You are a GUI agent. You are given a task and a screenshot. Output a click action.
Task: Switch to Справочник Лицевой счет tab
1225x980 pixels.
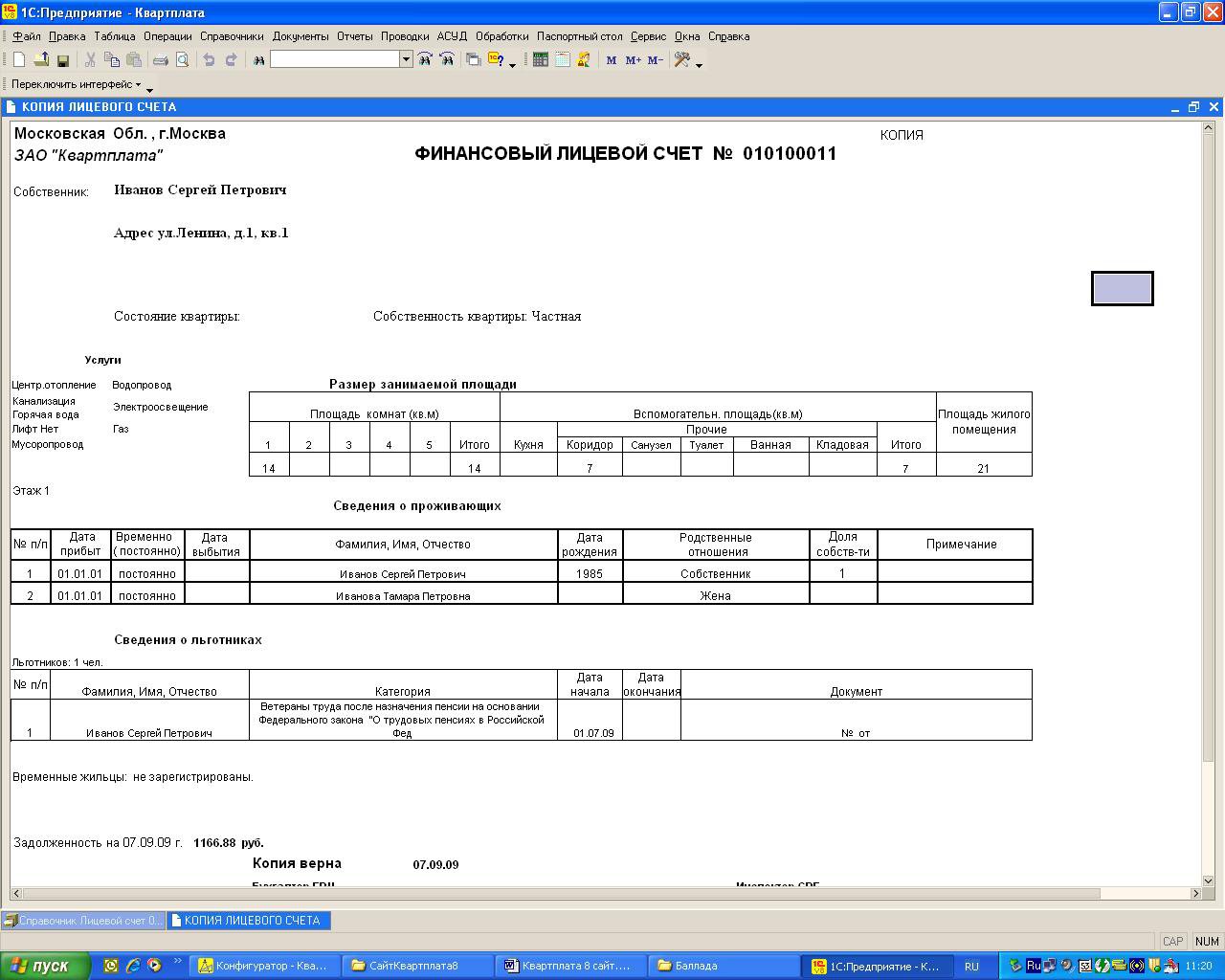point(83,921)
